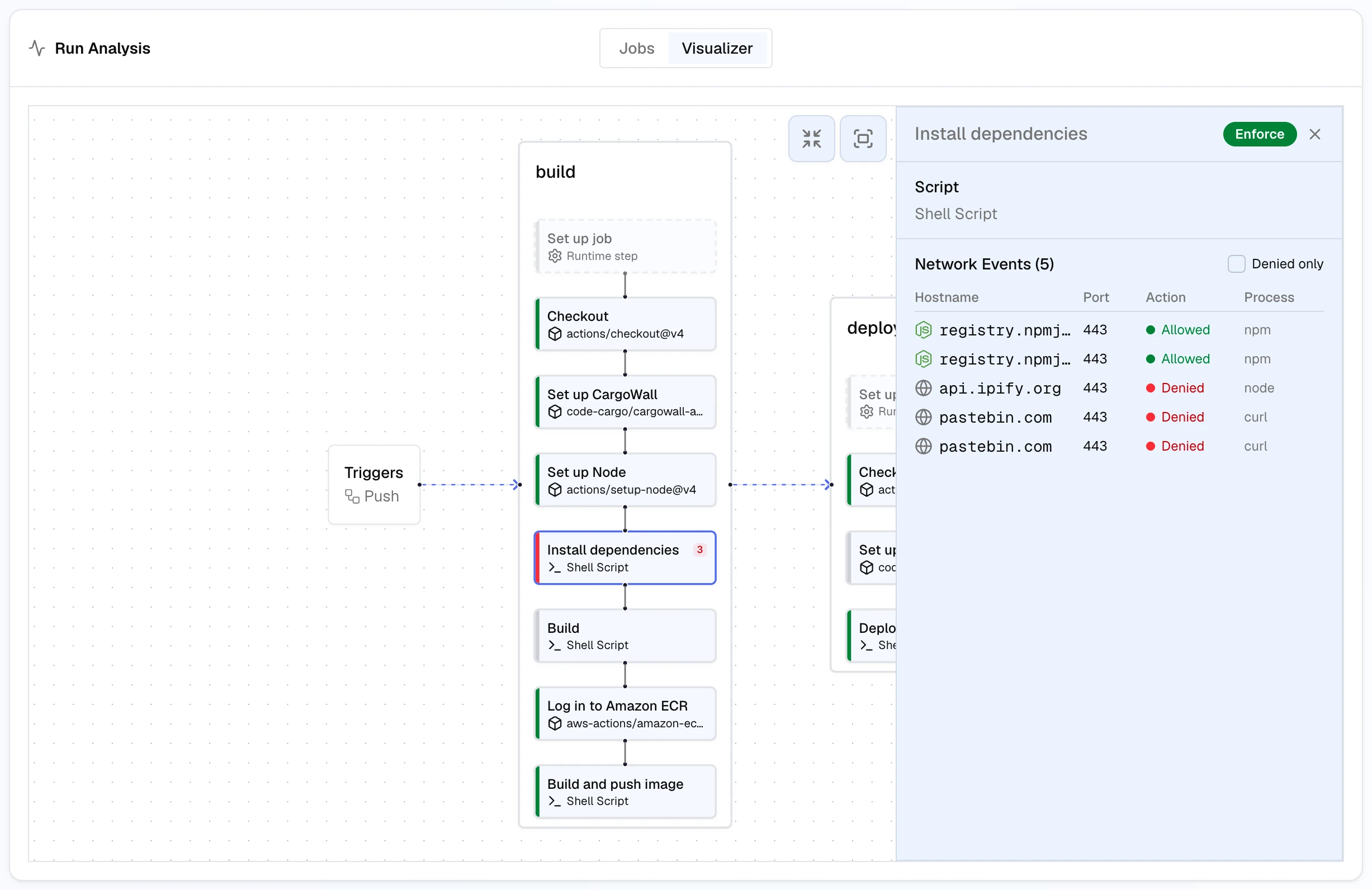Click the Port column header
The height and width of the screenshot is (890, 1372).
click(1095, 297)
